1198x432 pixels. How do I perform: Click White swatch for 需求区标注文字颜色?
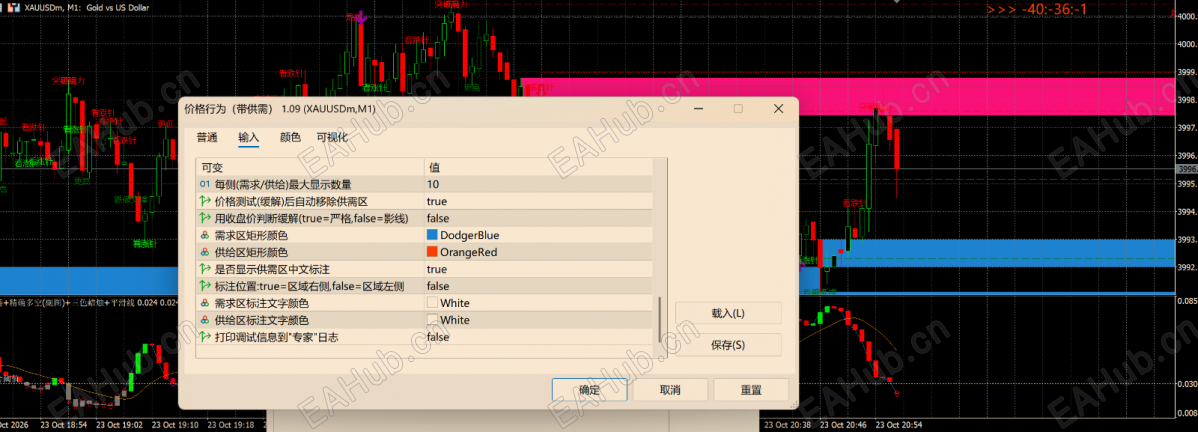pos(432,303)
